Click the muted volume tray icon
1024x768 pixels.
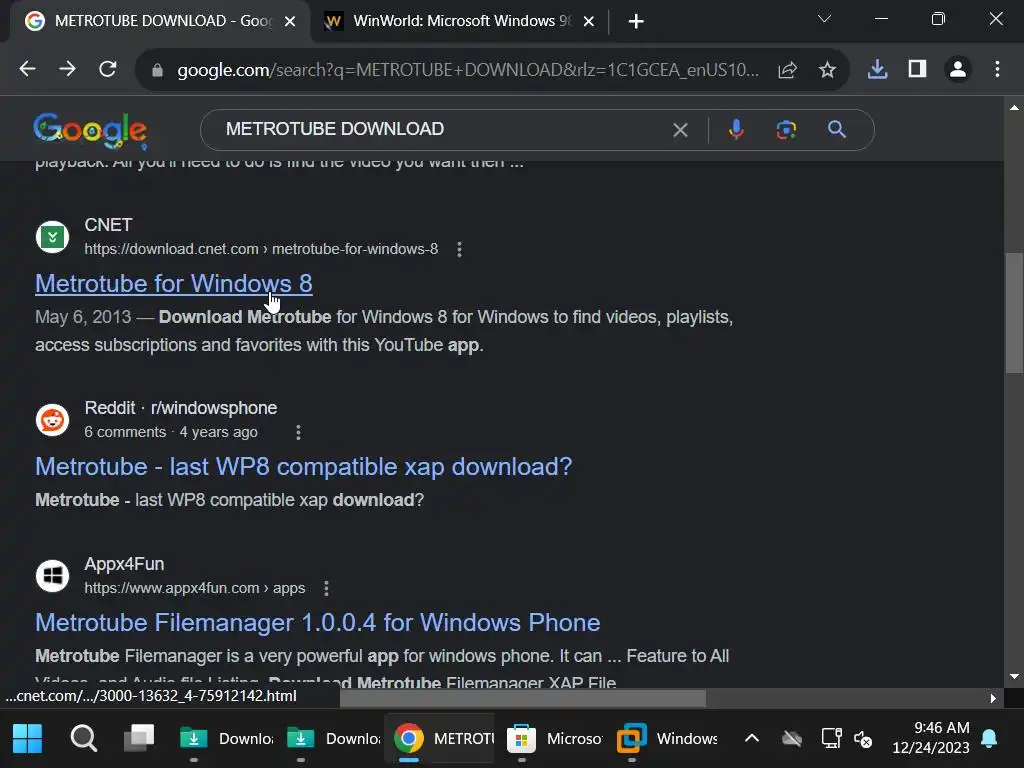[x=863, y=739]
